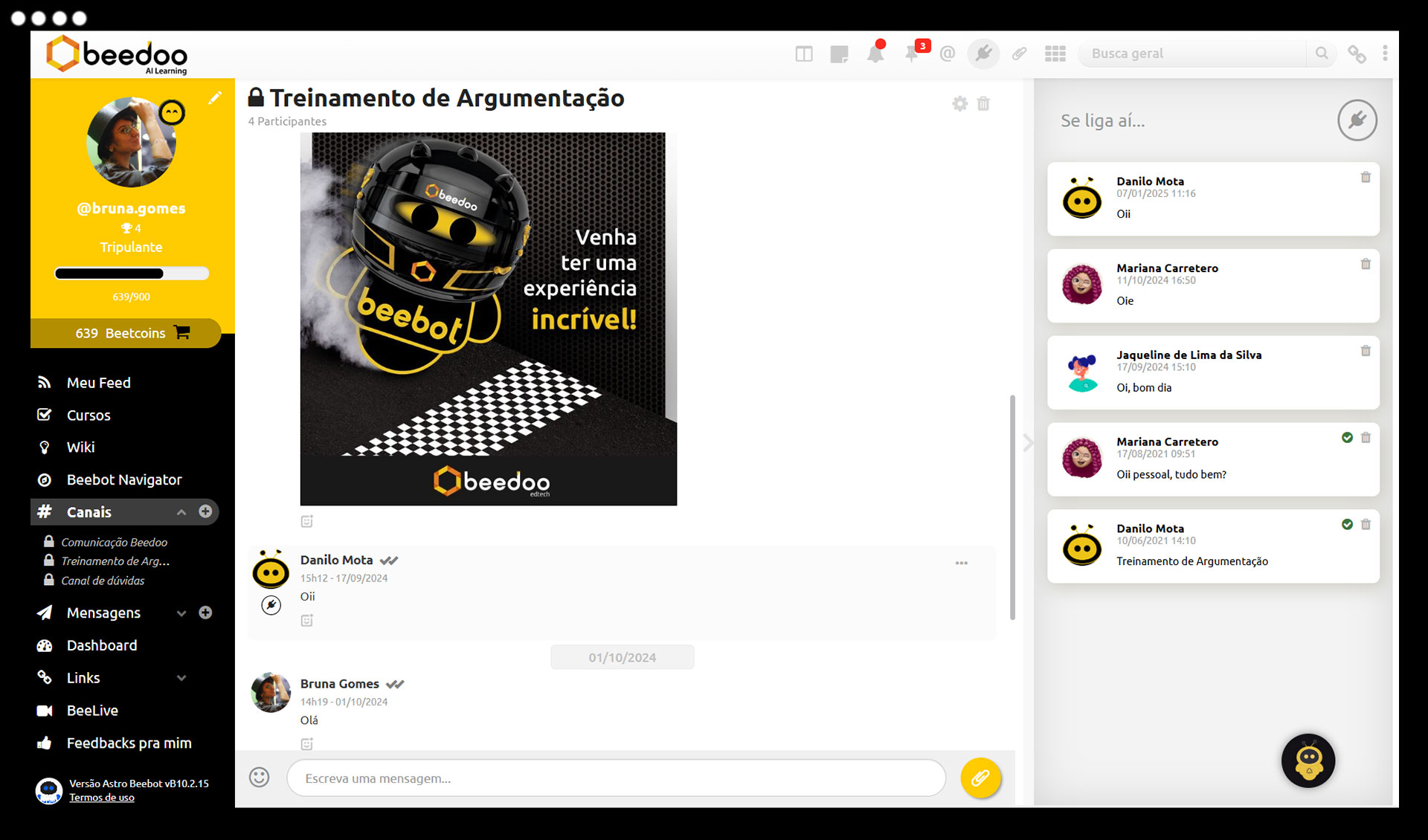Click the @bruna.gomes username
Image resolution: width=1428 pixels, height=840 pixels.
131,209
